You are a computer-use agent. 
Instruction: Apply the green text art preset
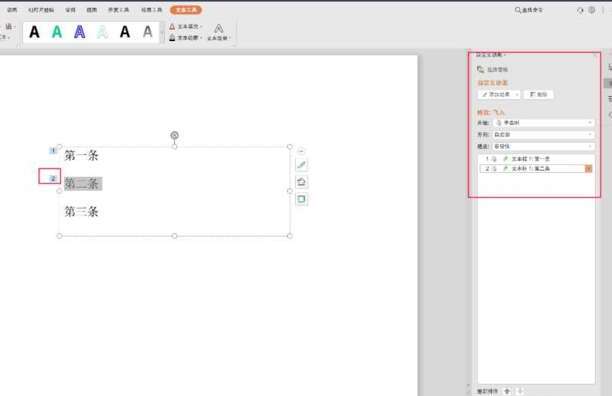click(57, 32)
